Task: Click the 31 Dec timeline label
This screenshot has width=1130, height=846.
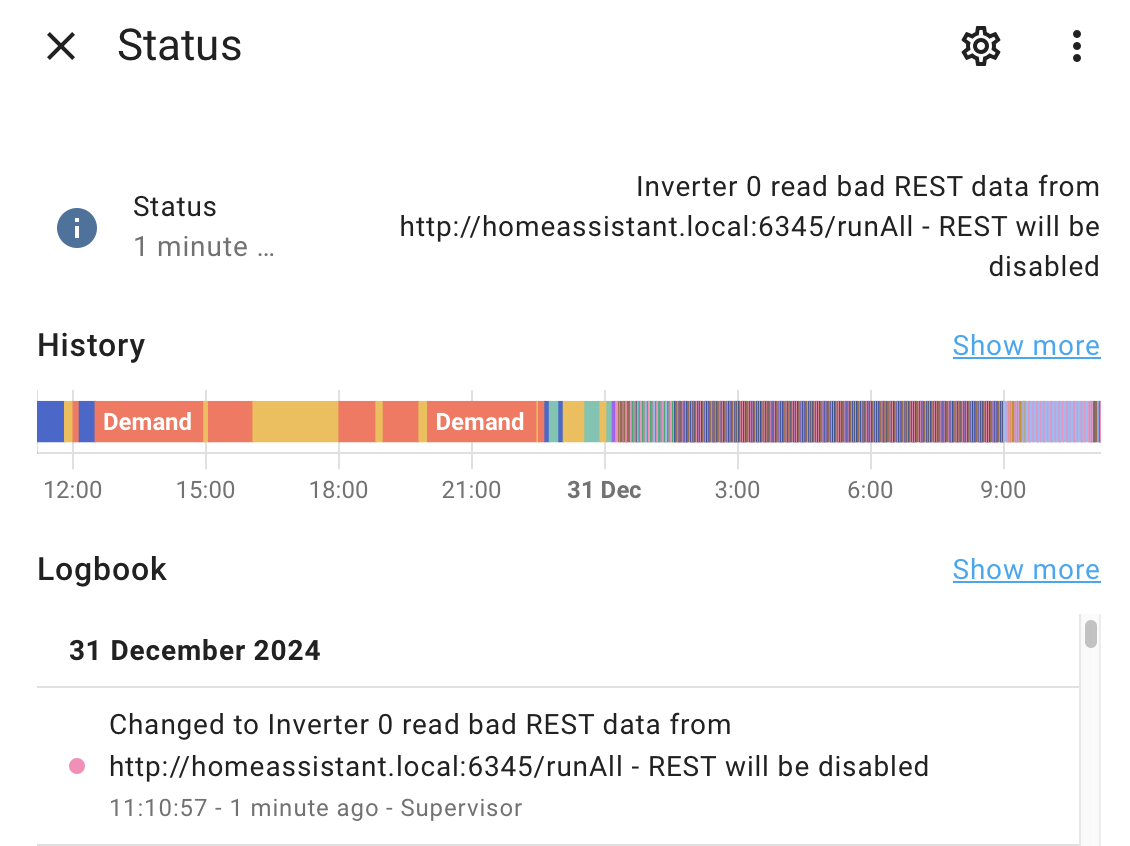Action: tap(604, 490)
